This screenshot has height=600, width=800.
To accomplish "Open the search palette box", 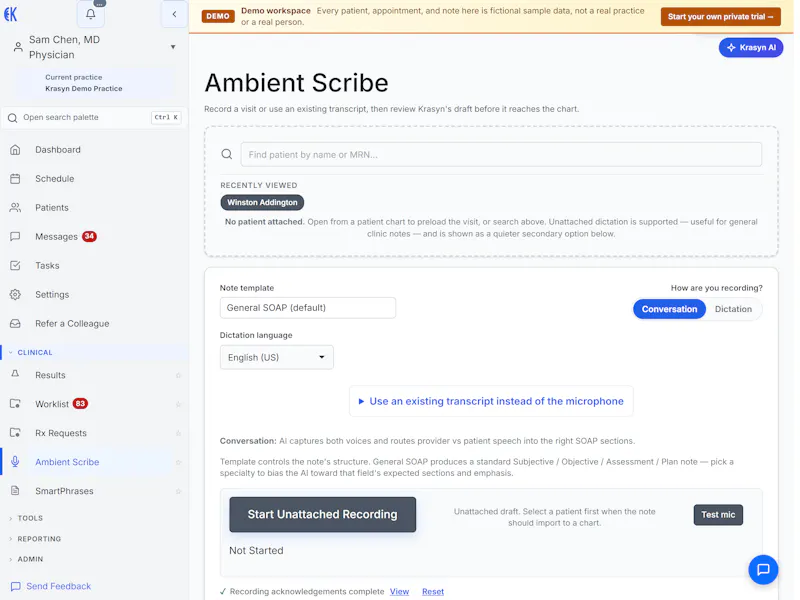I will tap(94, 118).
